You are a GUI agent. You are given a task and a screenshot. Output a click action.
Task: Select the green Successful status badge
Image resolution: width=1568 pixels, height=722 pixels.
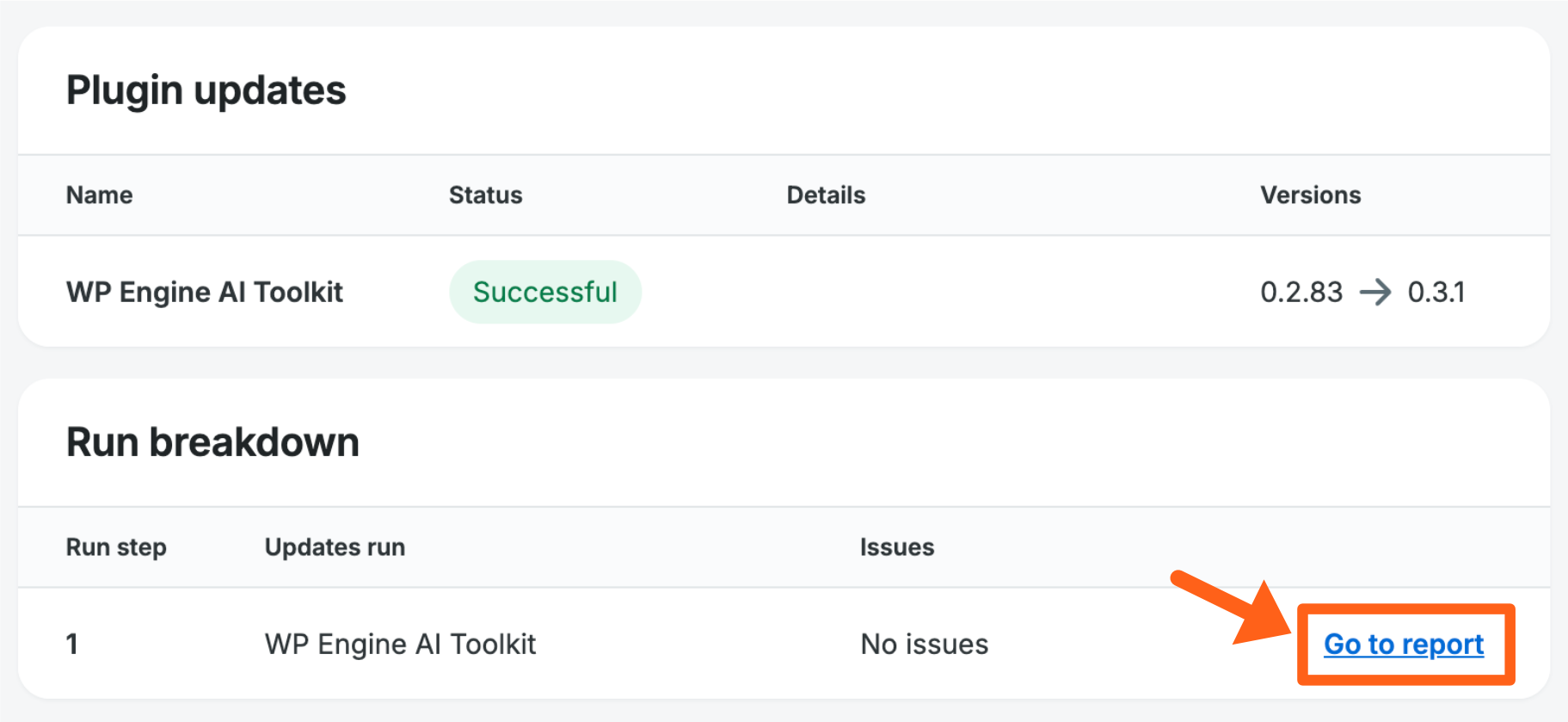pyautogui.click(x=544, y=293)
